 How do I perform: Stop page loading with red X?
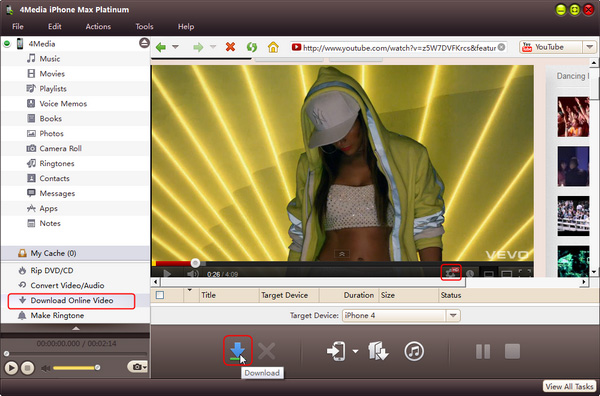[x=230, y=47]
